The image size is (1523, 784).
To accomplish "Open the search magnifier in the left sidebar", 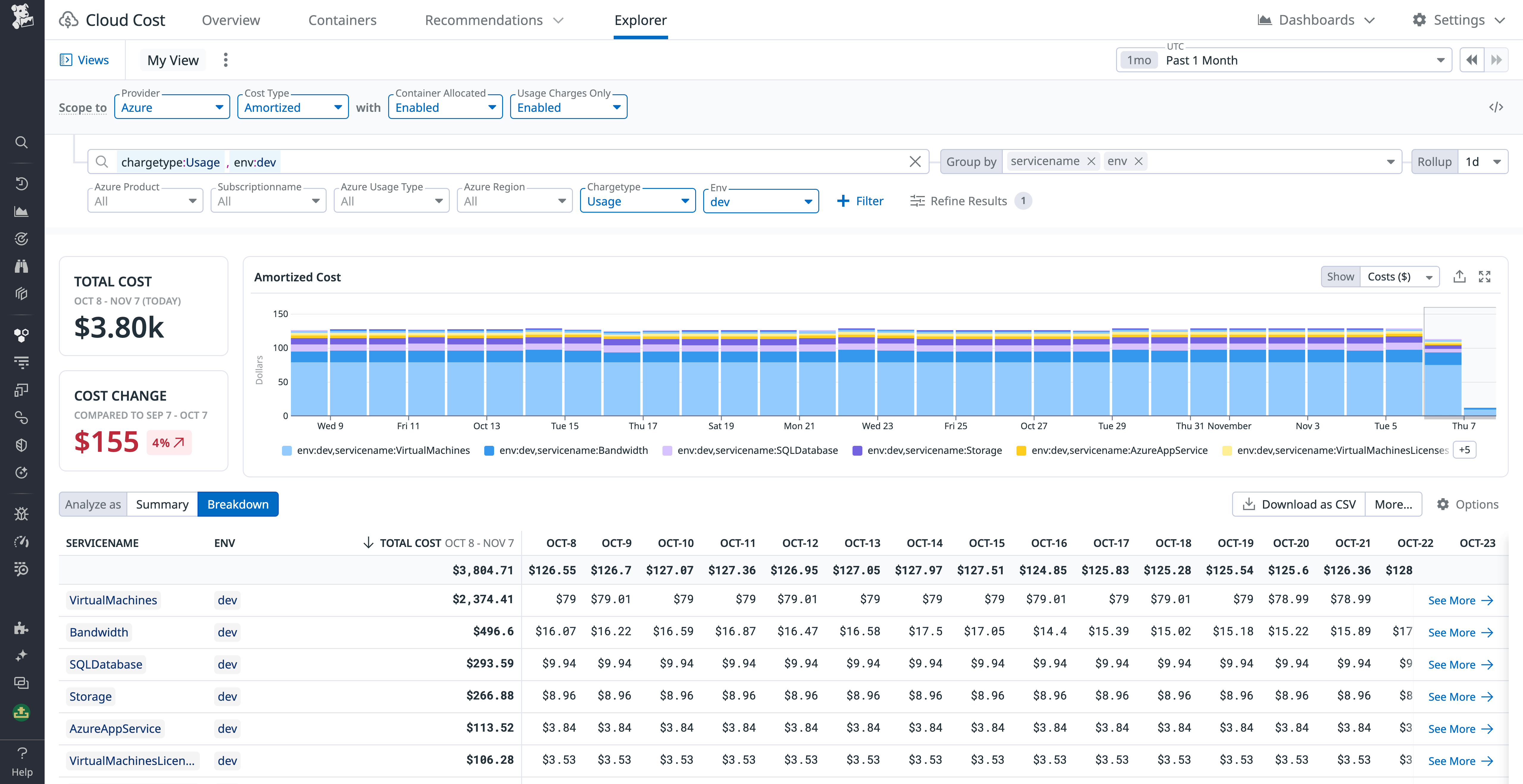I will [21, 142].
